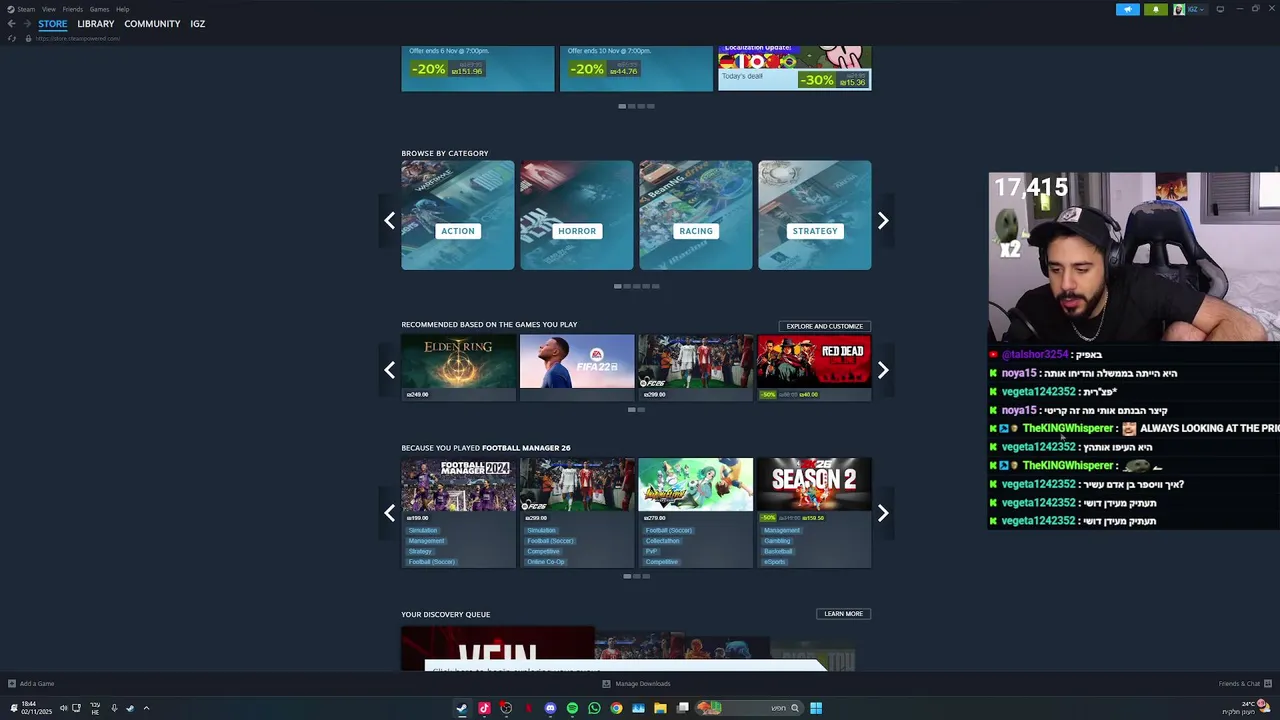This screenshot has height=720, width=1280.
Task: Open the RACING category
Action: [696, 215]
